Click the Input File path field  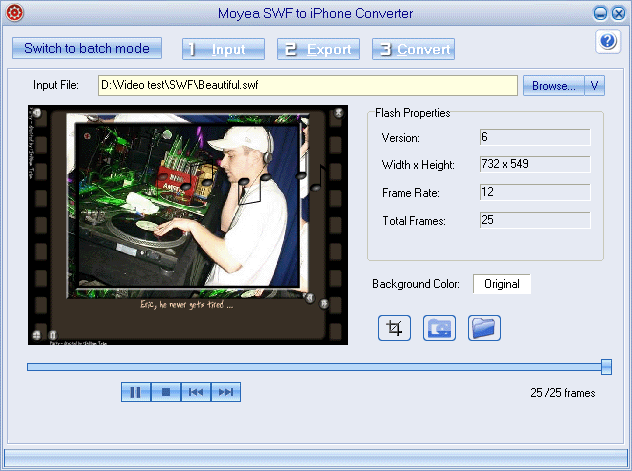[x=308, y=86]
